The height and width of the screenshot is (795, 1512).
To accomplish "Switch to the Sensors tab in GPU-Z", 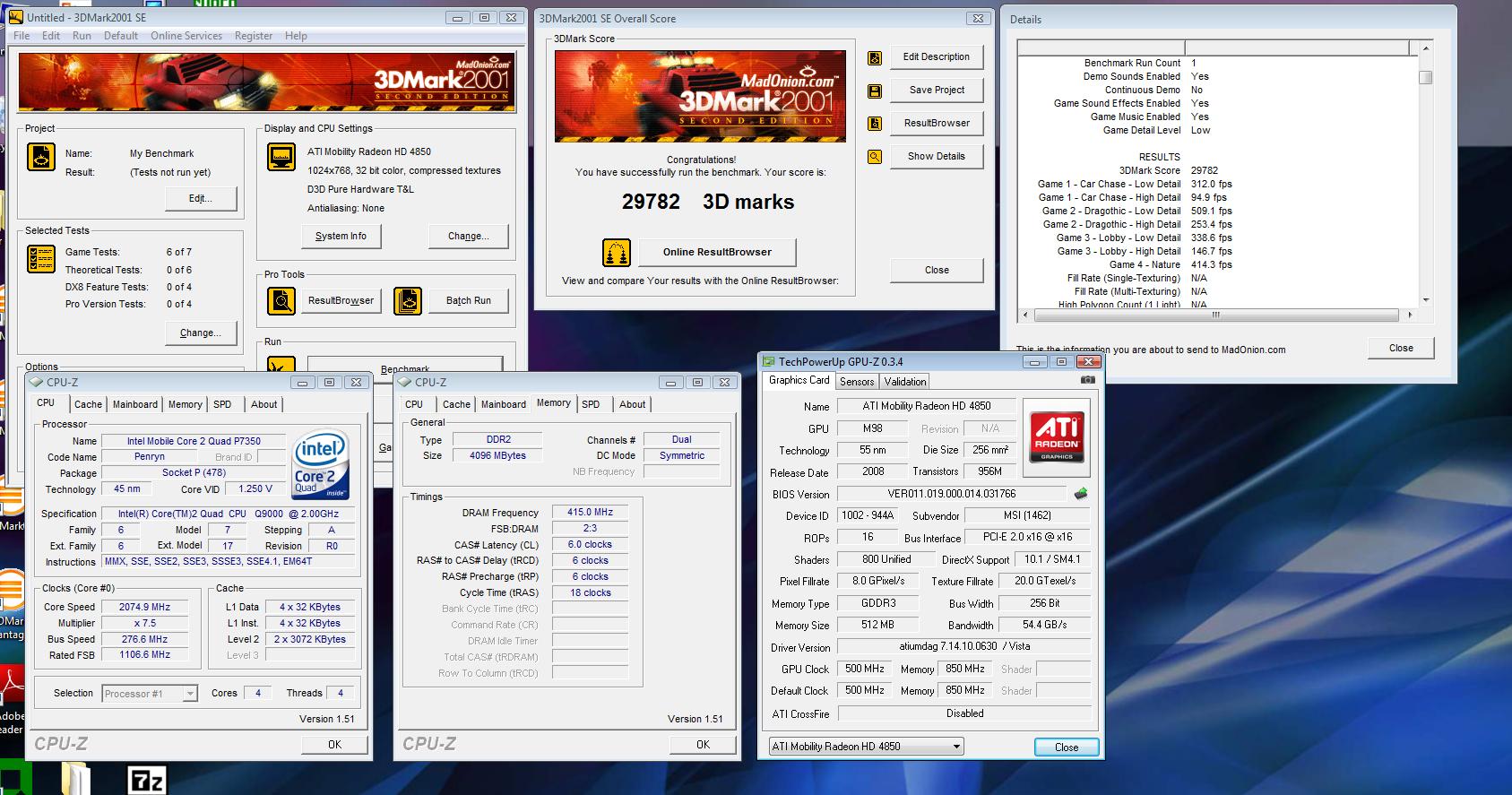I will (857, 382).
